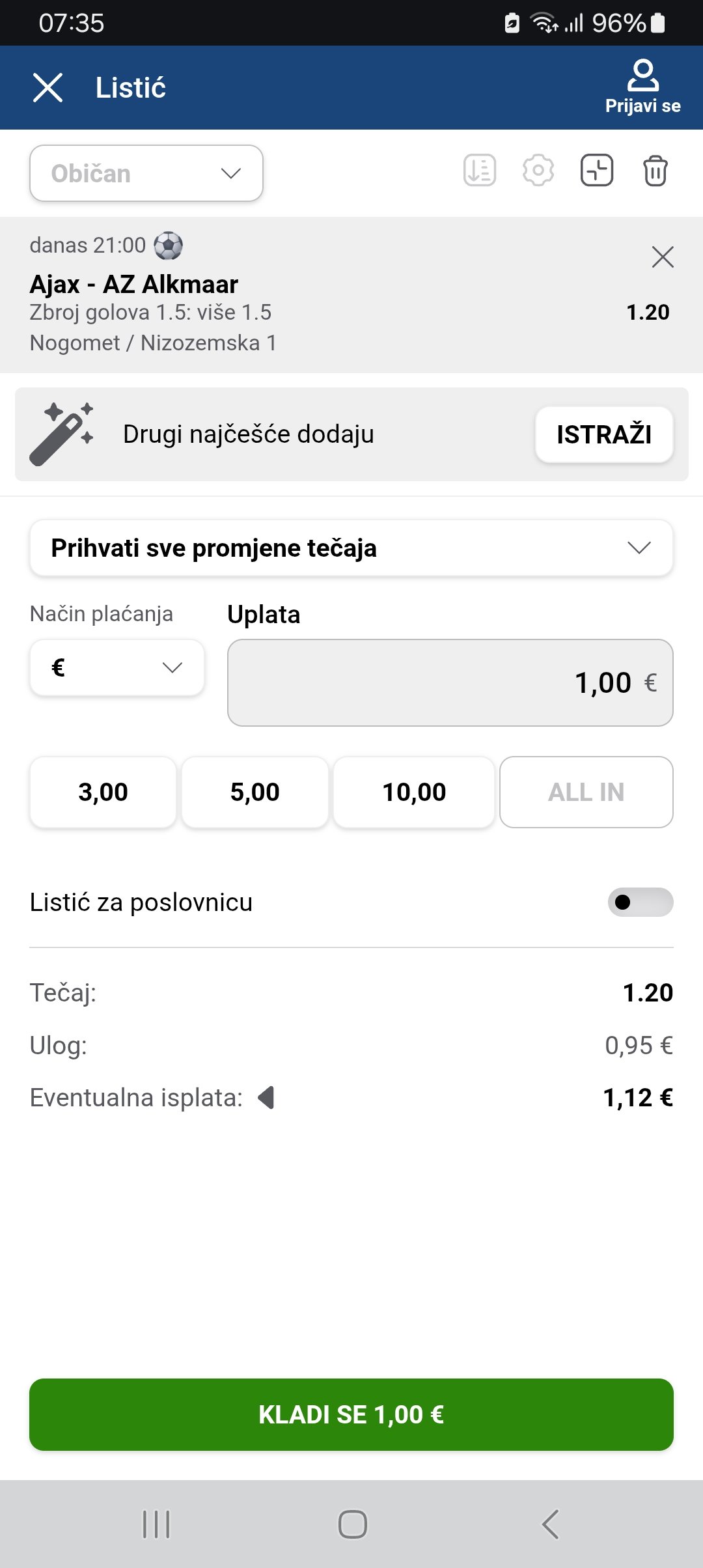This screenshot has height=1568, width=703.
Task: Remove Ajax - AZ Alkmaar selection
Action: [x=663, y=257]
